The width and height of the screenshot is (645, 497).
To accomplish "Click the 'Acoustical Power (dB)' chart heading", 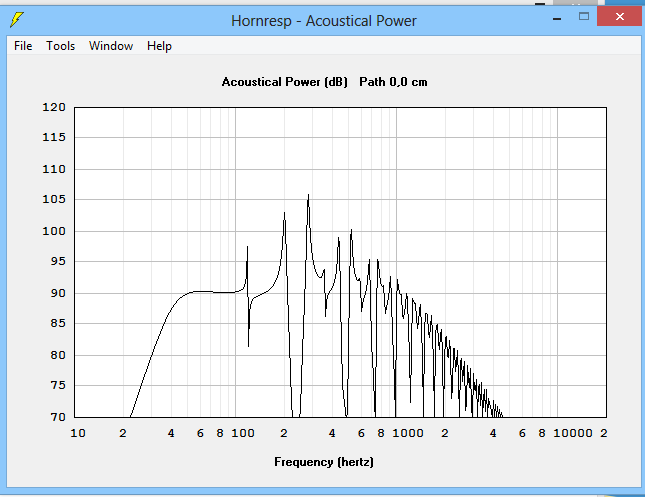I will coord(285,82).
